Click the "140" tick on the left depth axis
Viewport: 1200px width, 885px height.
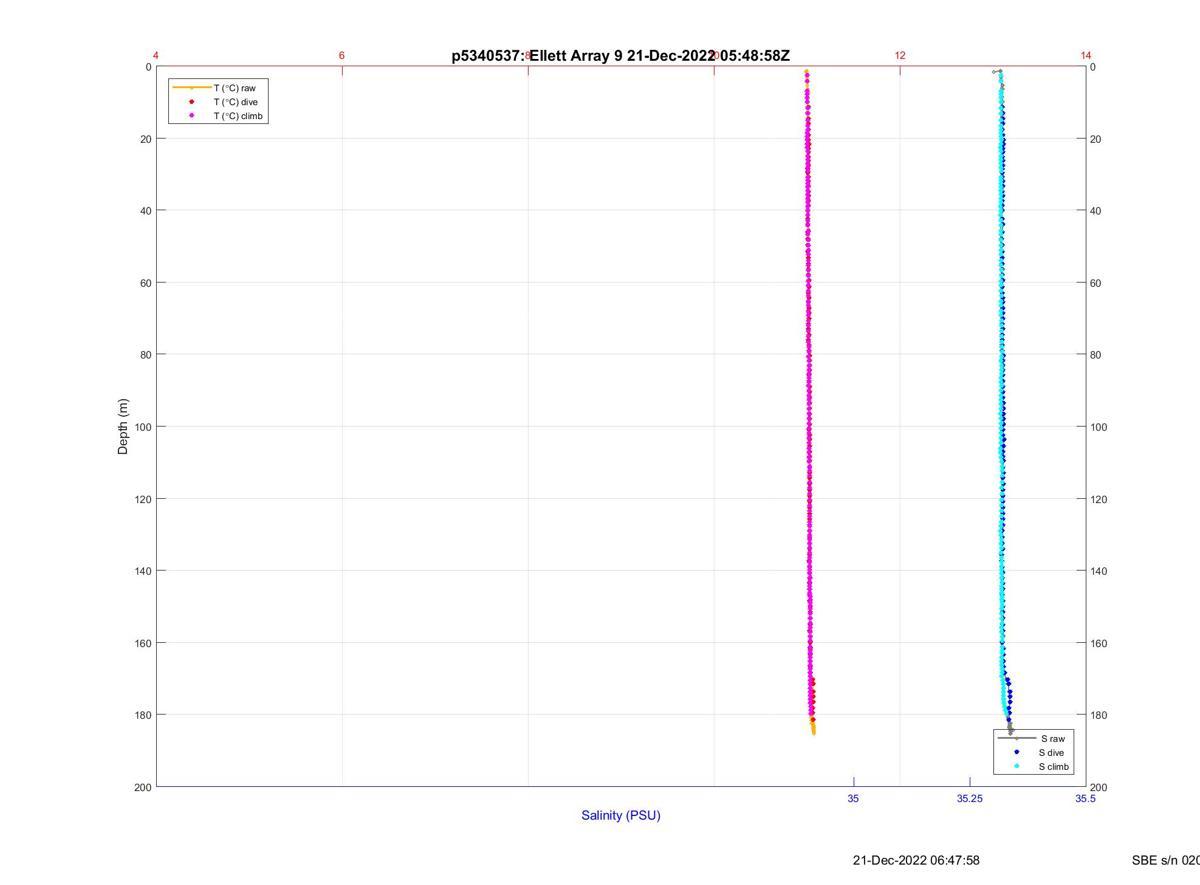pos(142,571)
